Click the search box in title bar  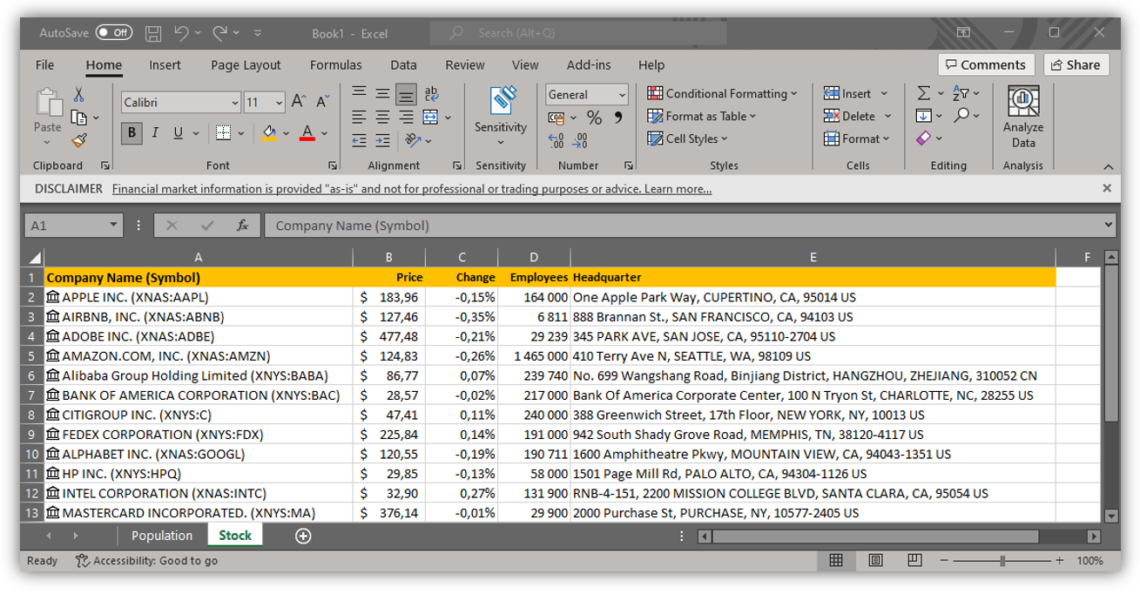[578, 33]
